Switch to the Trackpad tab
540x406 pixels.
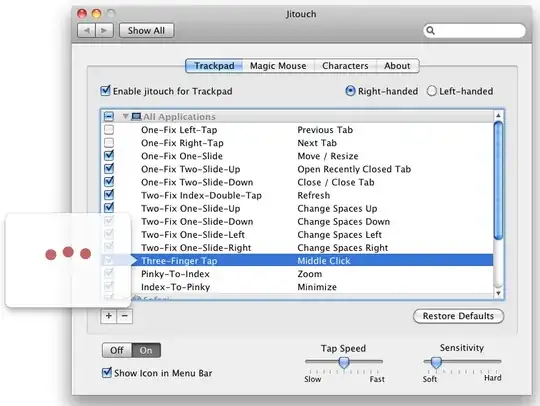[x=214, y=66]
